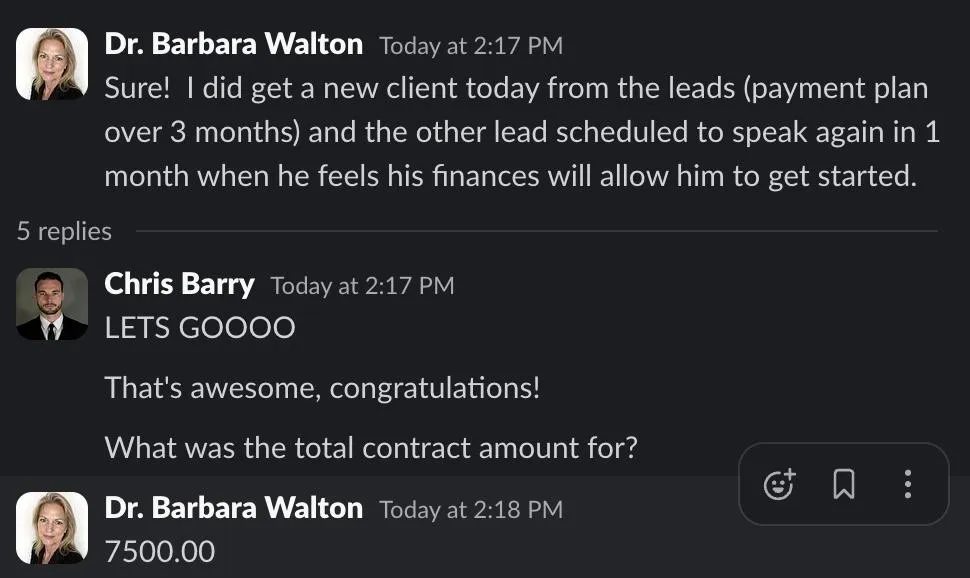Open Dr. Barbara Walton's profile from top message name

click(x=233, y=44)
